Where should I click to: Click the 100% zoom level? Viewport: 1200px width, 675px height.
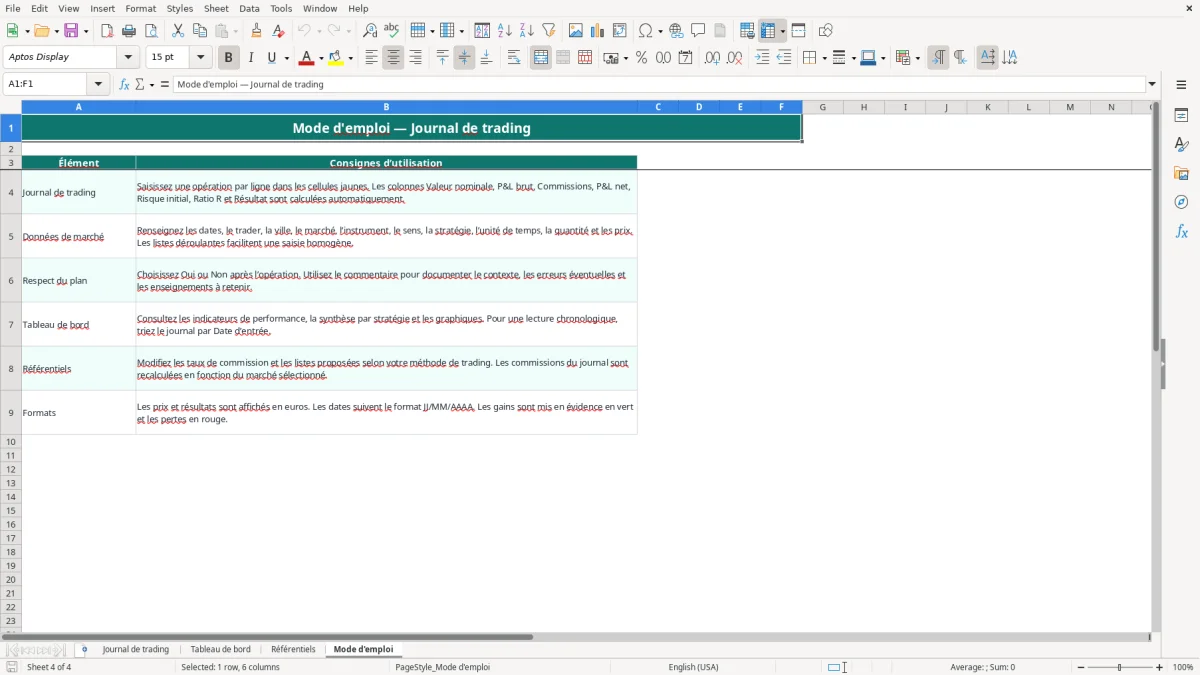(1183, 667)
